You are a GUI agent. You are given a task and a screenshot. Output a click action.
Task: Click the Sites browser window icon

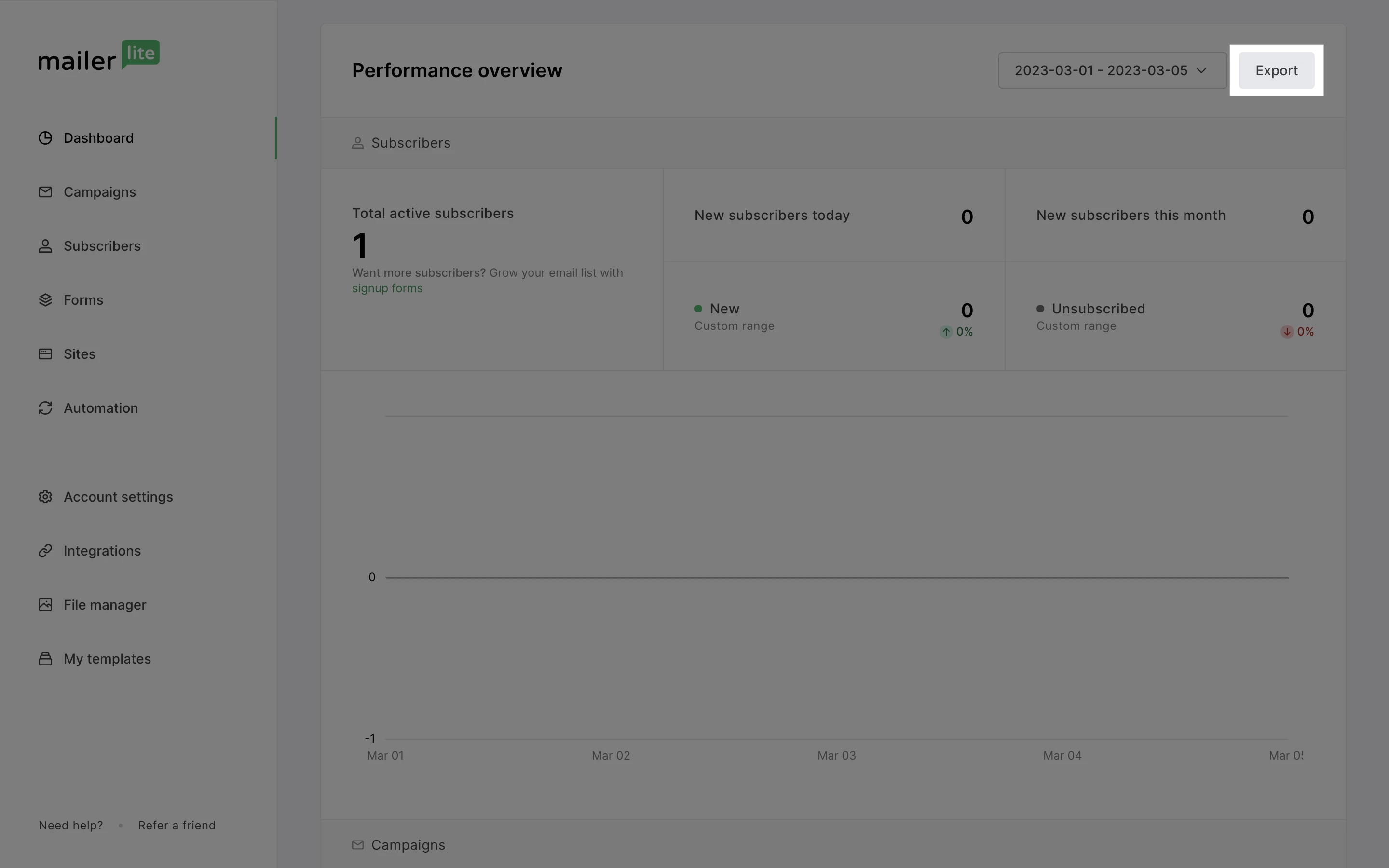coord(45,353)
